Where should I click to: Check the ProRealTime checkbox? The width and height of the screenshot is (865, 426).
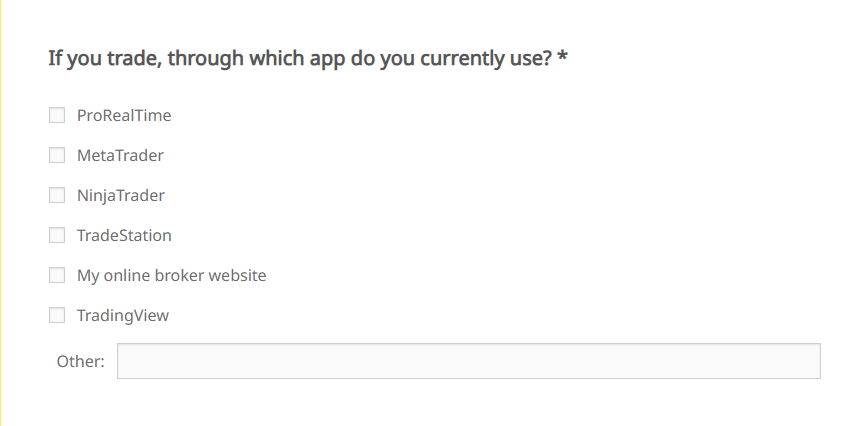[57, 116]
